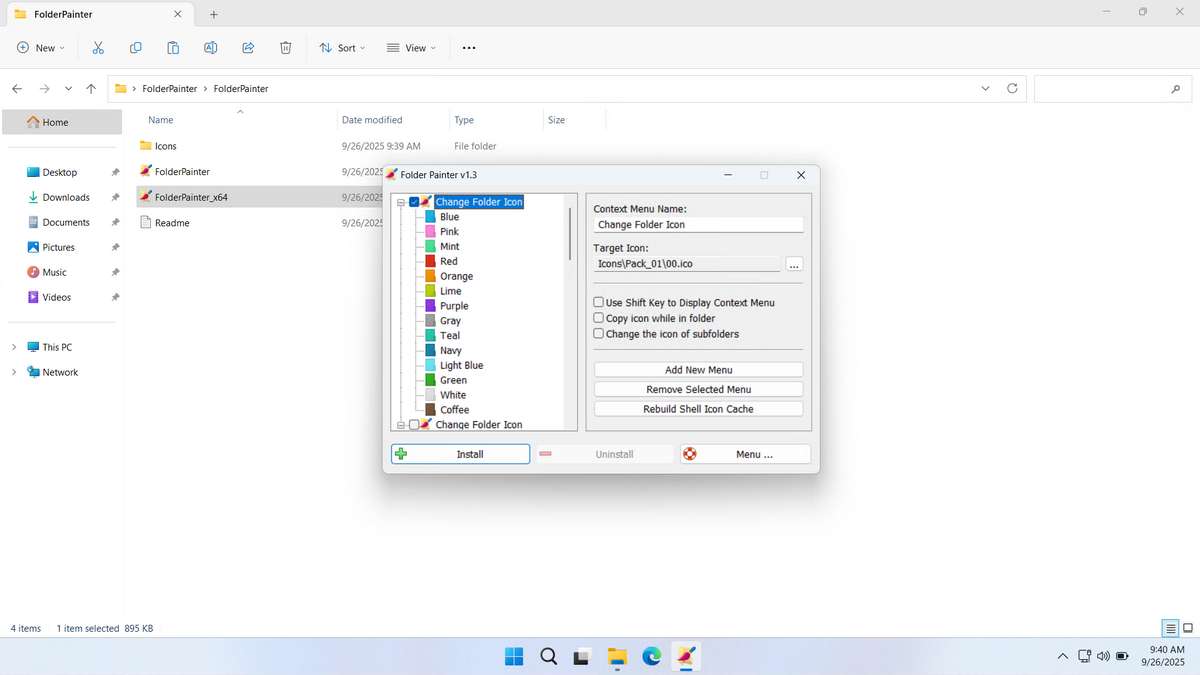The height and width of the screenshot is (675, 1200).
Task: Tick Change the icon of subfolders
Action: point(599,334)
